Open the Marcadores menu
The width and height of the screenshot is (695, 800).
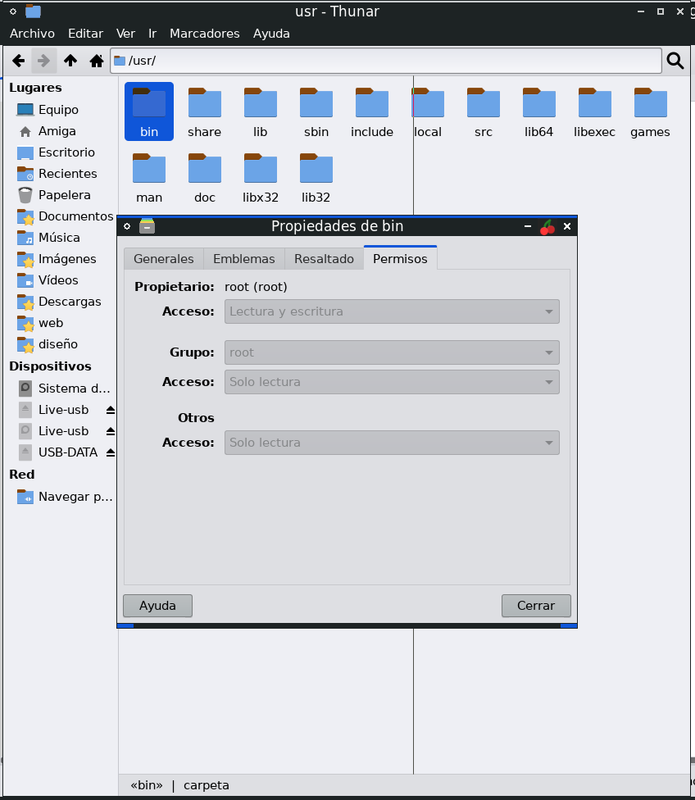click(x=205, y=34)
